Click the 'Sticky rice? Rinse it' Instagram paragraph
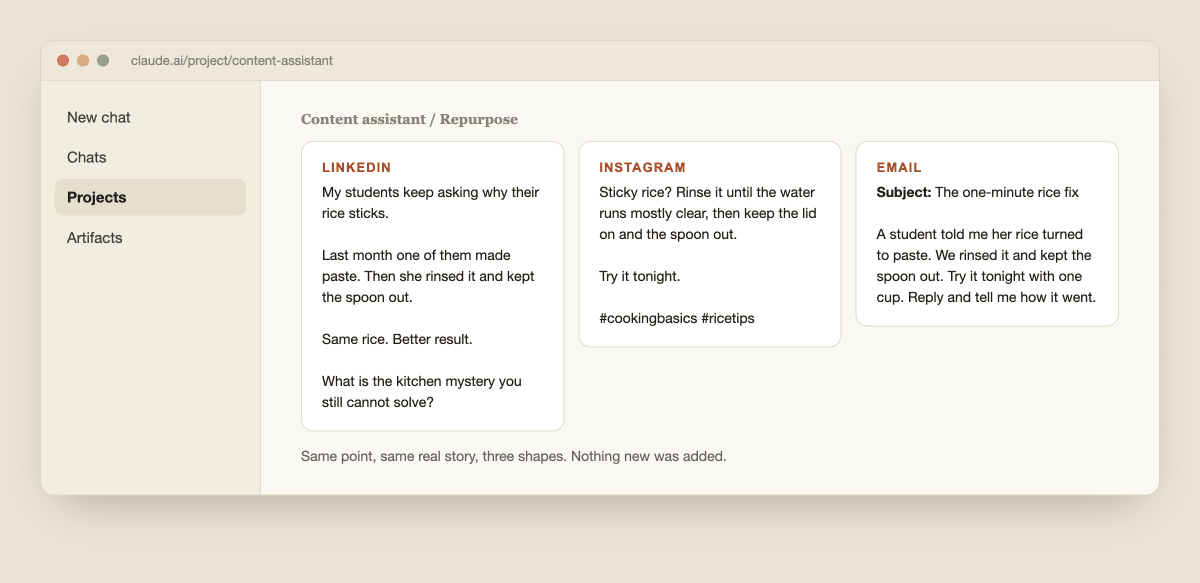Screen dimensions: 1200x583 coord(707,213)
